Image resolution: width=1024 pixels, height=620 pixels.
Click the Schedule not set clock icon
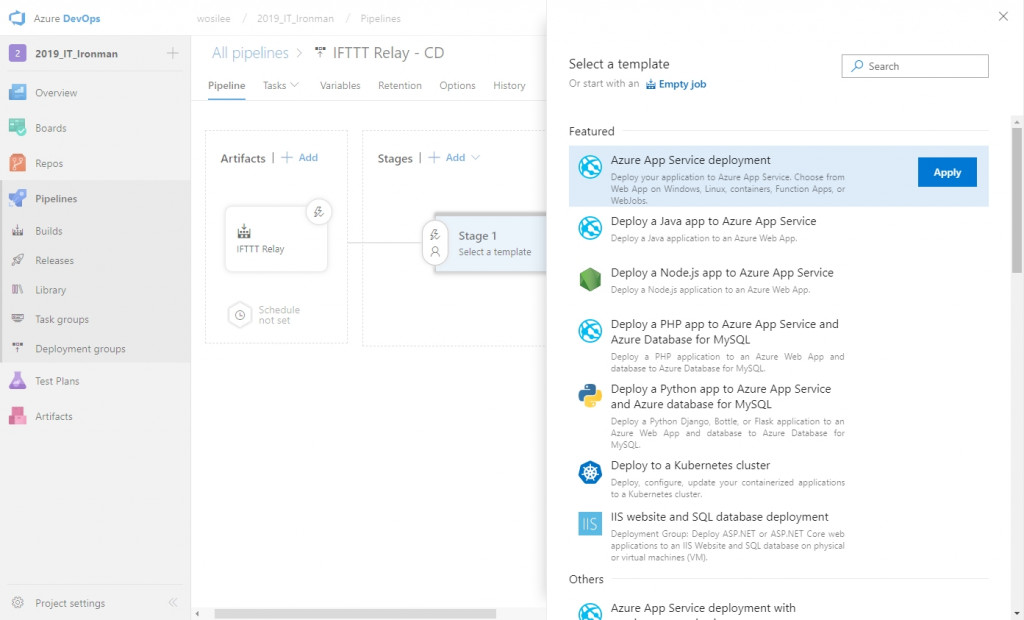[240, 315]
